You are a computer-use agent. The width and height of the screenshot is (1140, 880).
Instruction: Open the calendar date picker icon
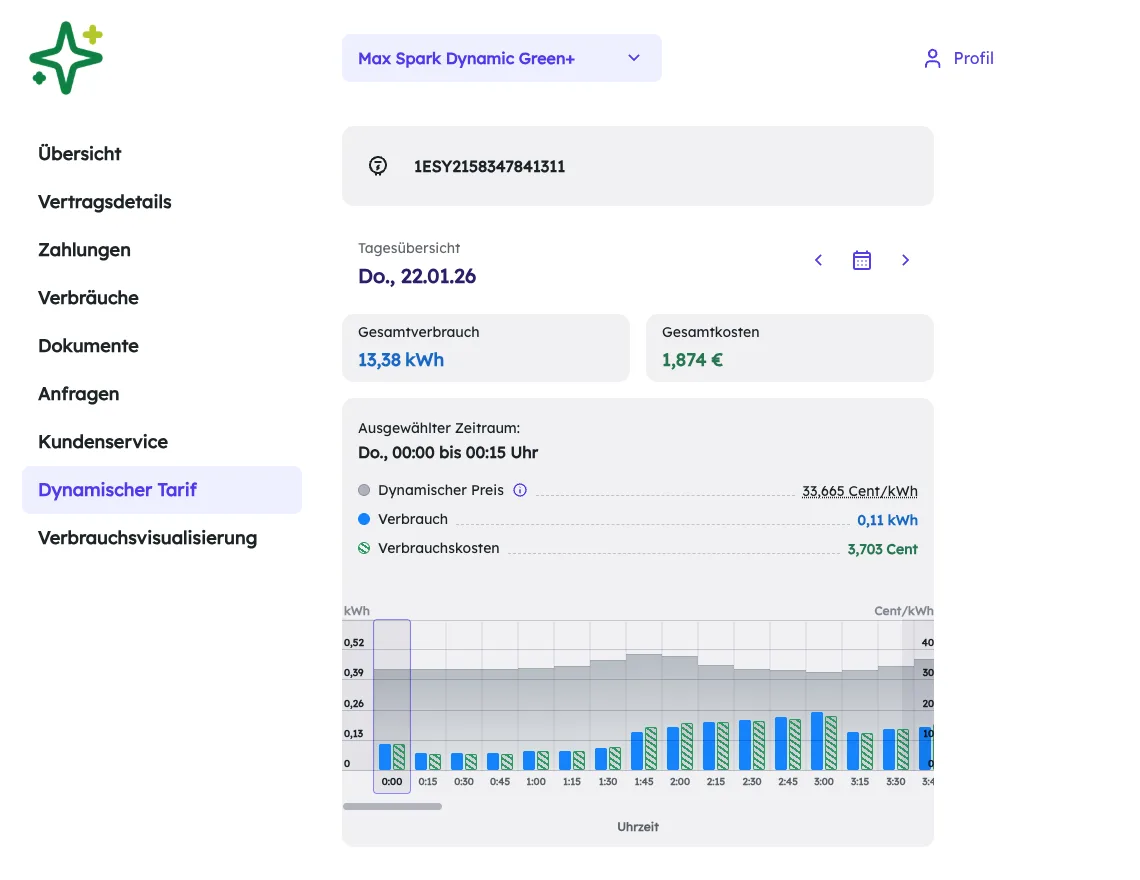[862, 260]
